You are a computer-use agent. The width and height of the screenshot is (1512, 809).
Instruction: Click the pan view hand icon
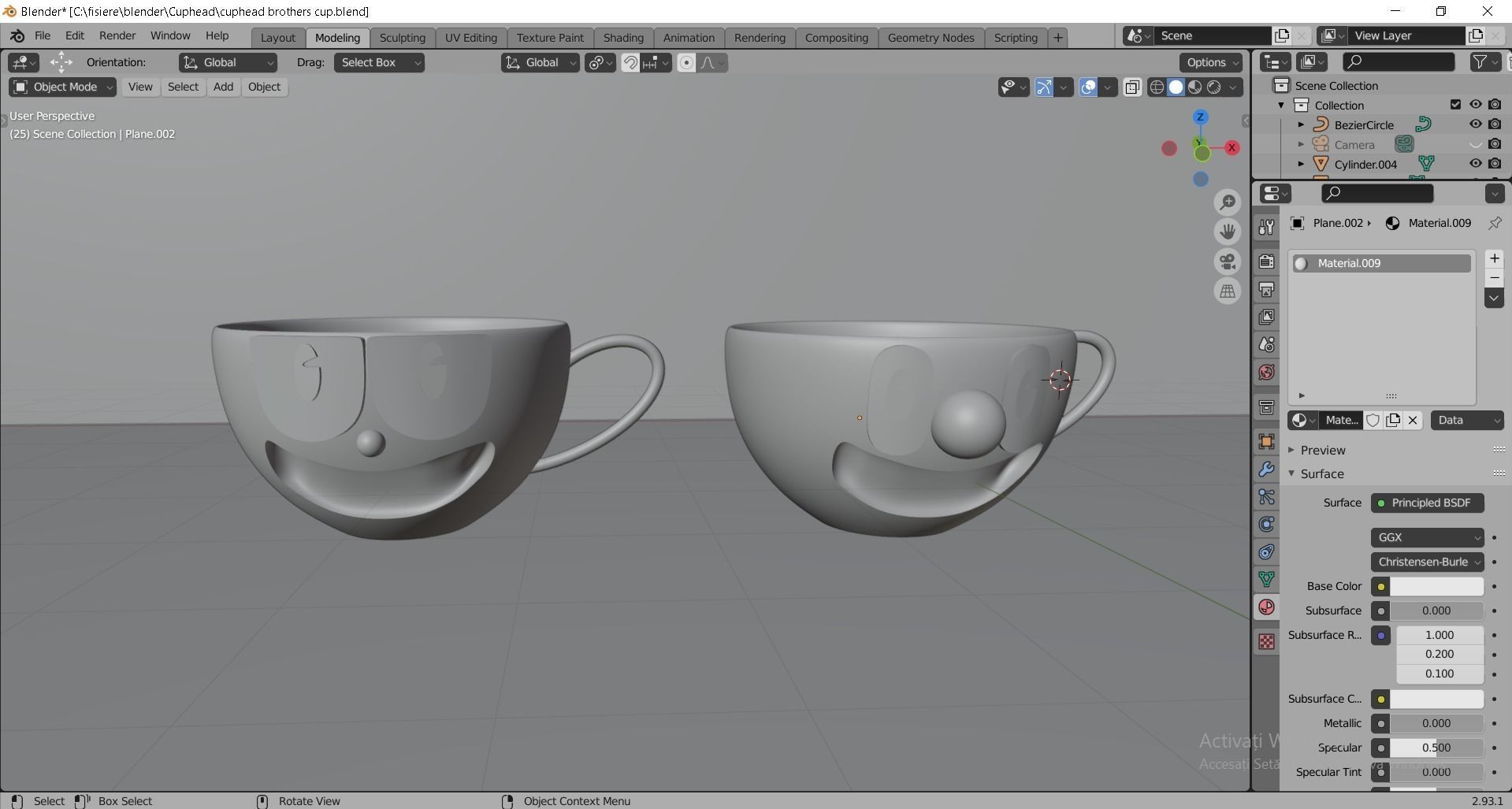pos(1228,232)
